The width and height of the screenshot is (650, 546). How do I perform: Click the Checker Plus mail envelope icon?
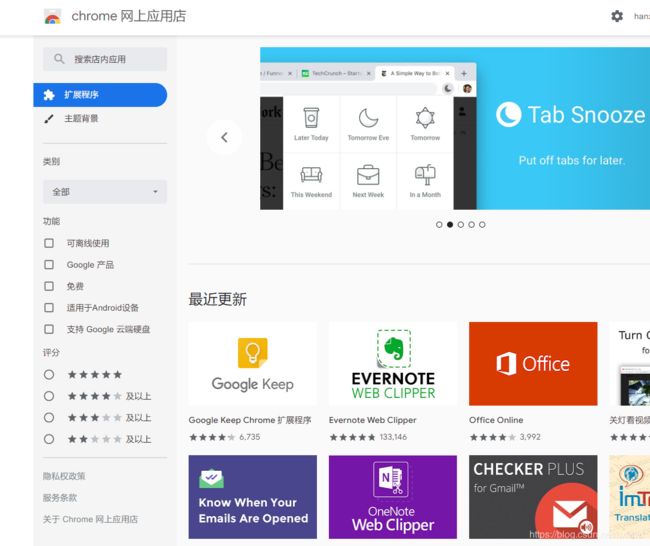click(570, 514)
